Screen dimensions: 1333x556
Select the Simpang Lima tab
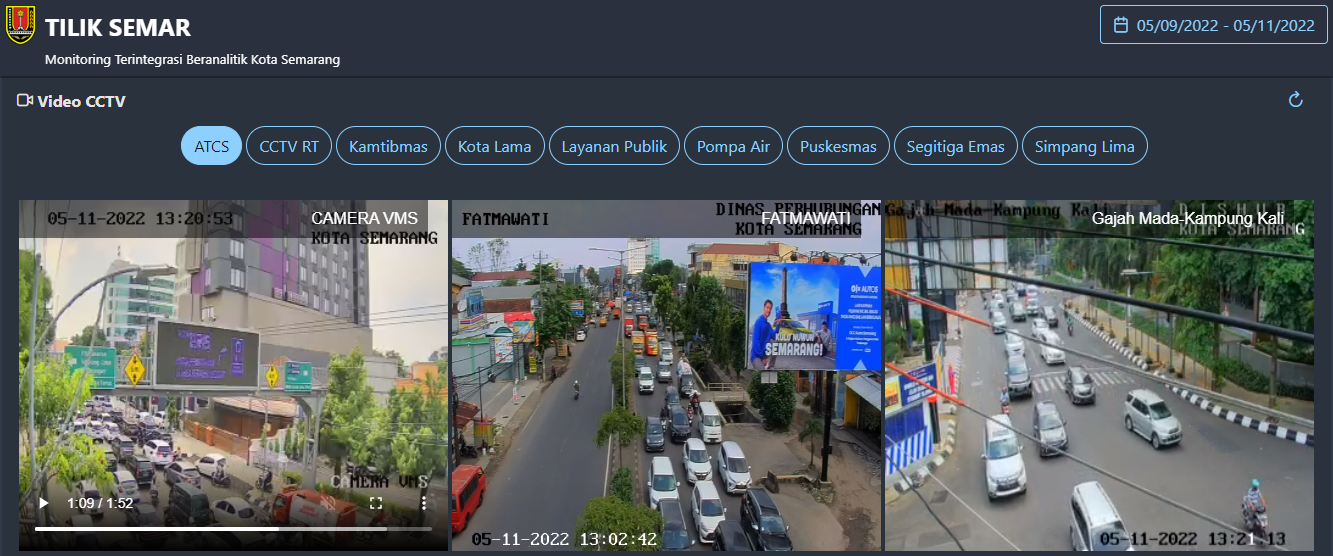1084,146
